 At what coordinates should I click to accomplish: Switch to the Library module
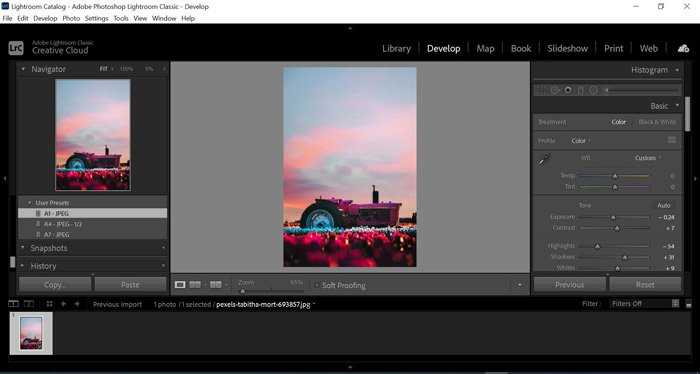[x=396, y=49]
